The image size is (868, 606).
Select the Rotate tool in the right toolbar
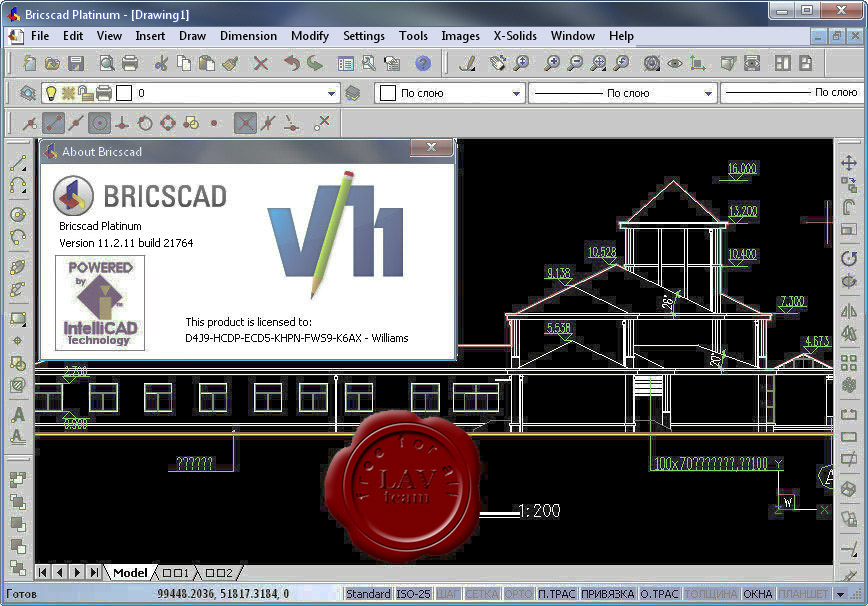point(849,258)
